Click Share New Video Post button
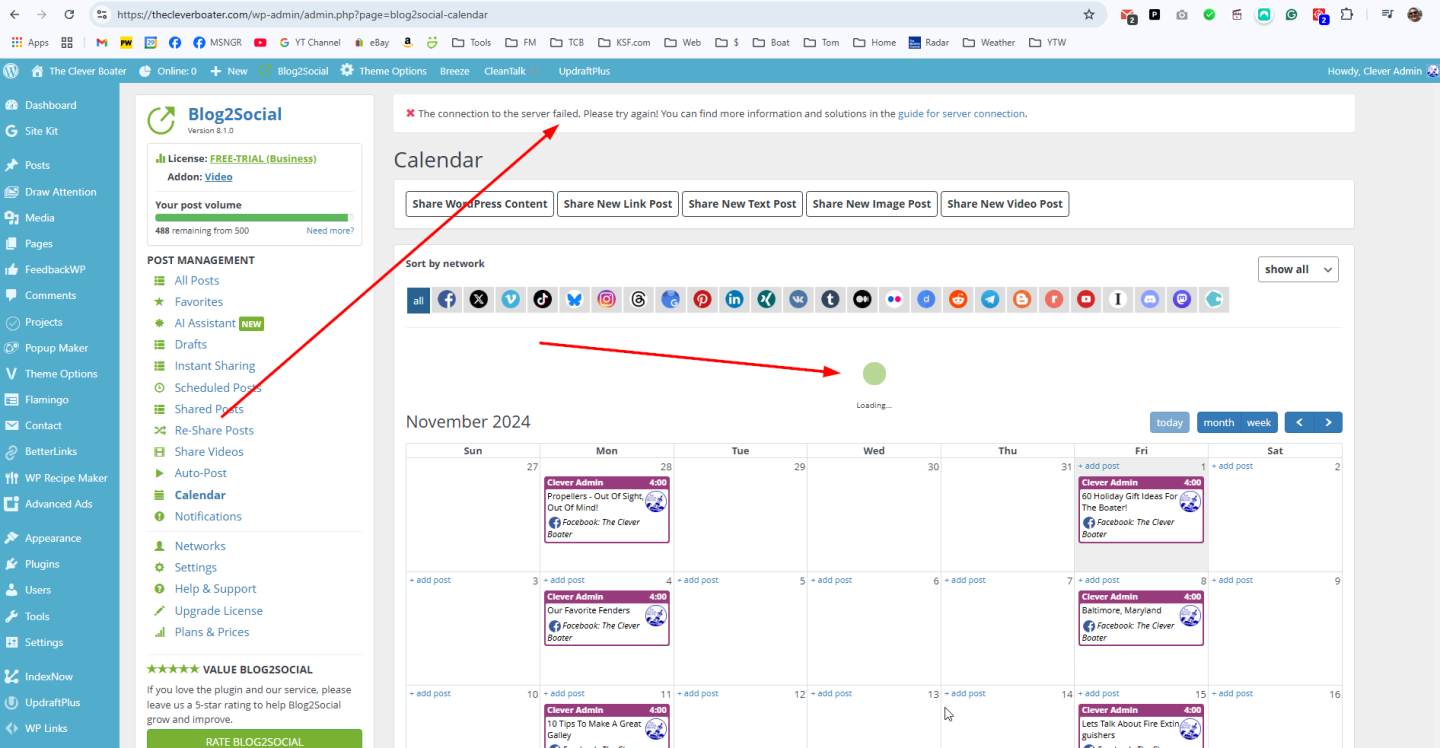 1005,204
